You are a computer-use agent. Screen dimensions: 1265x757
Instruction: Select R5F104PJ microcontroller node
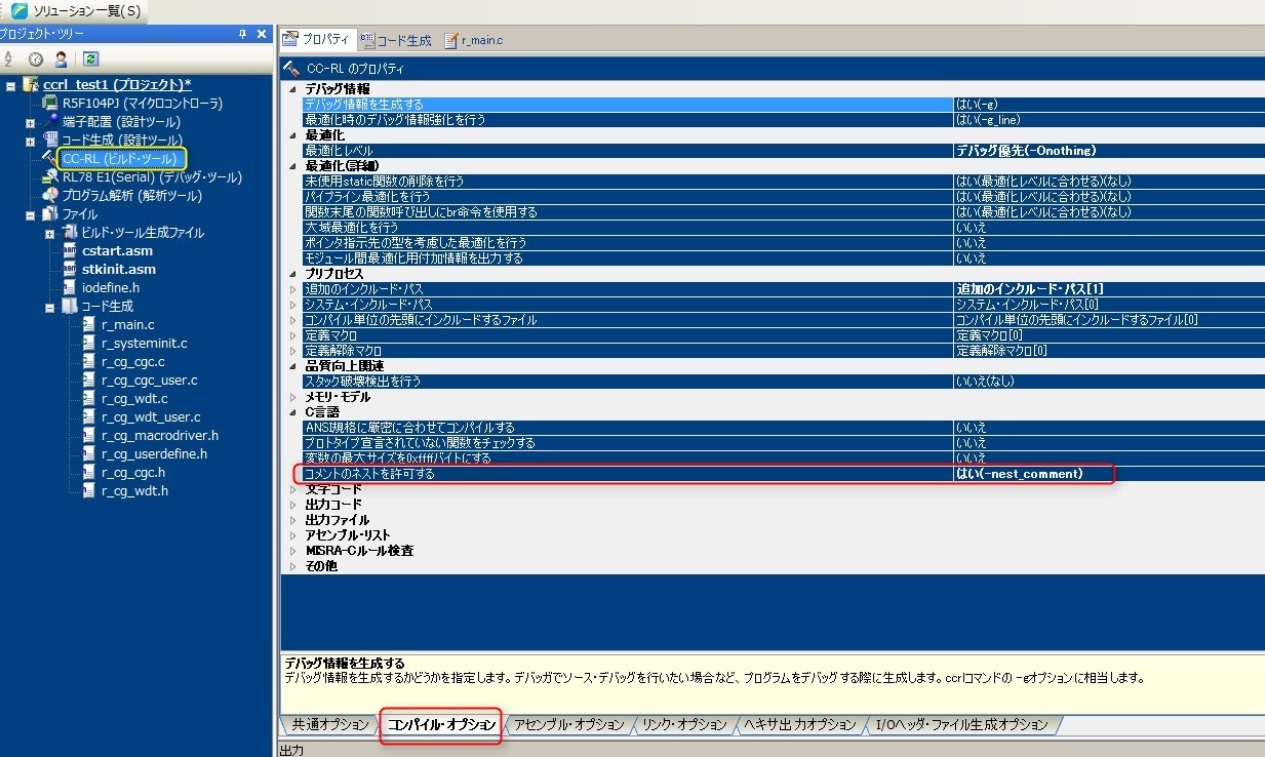[x=142, y=103]
